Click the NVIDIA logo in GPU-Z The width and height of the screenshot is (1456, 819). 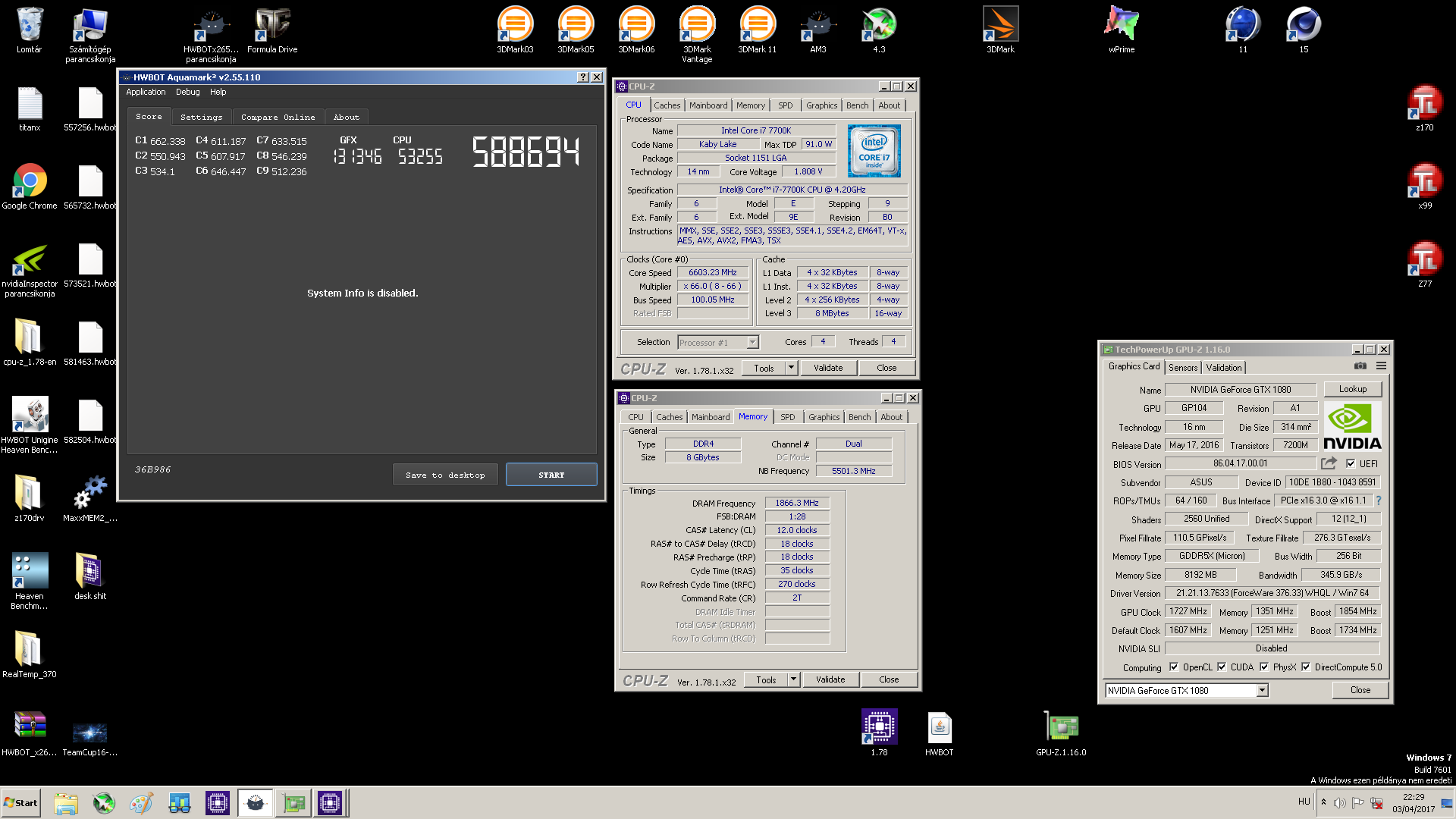point(1352,425)
